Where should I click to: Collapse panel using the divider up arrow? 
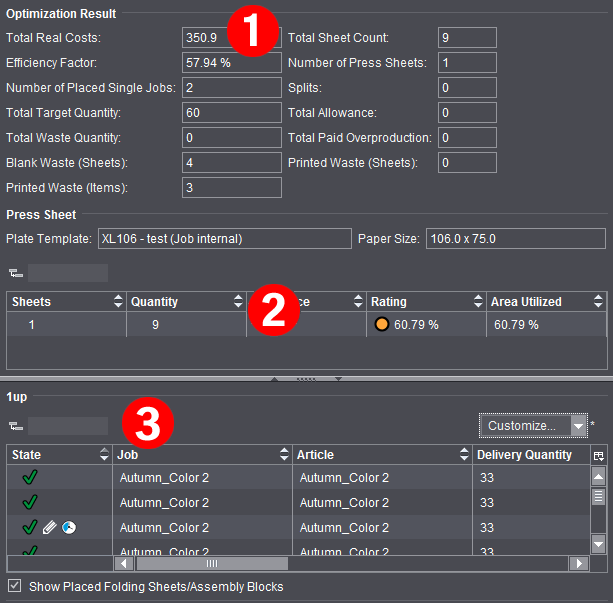point(275,379)
